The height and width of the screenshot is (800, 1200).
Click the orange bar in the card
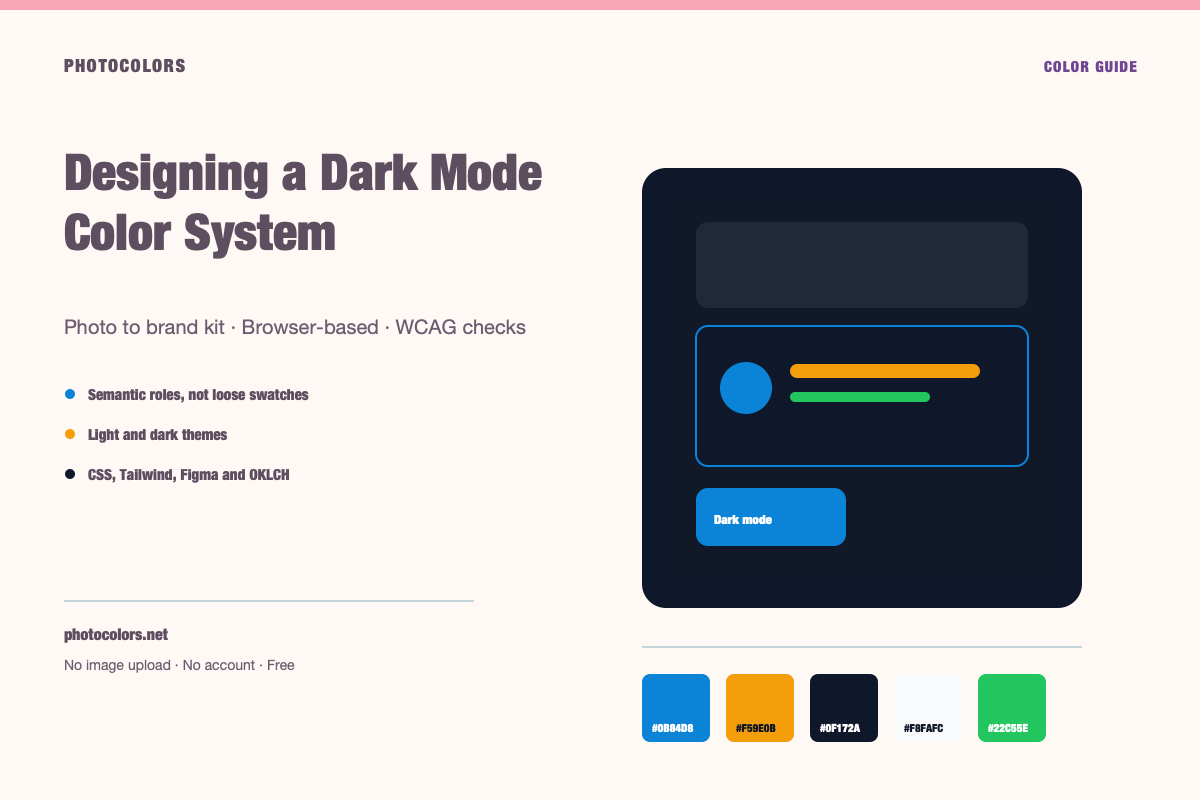pyautogui.click(x=885, y=371)
